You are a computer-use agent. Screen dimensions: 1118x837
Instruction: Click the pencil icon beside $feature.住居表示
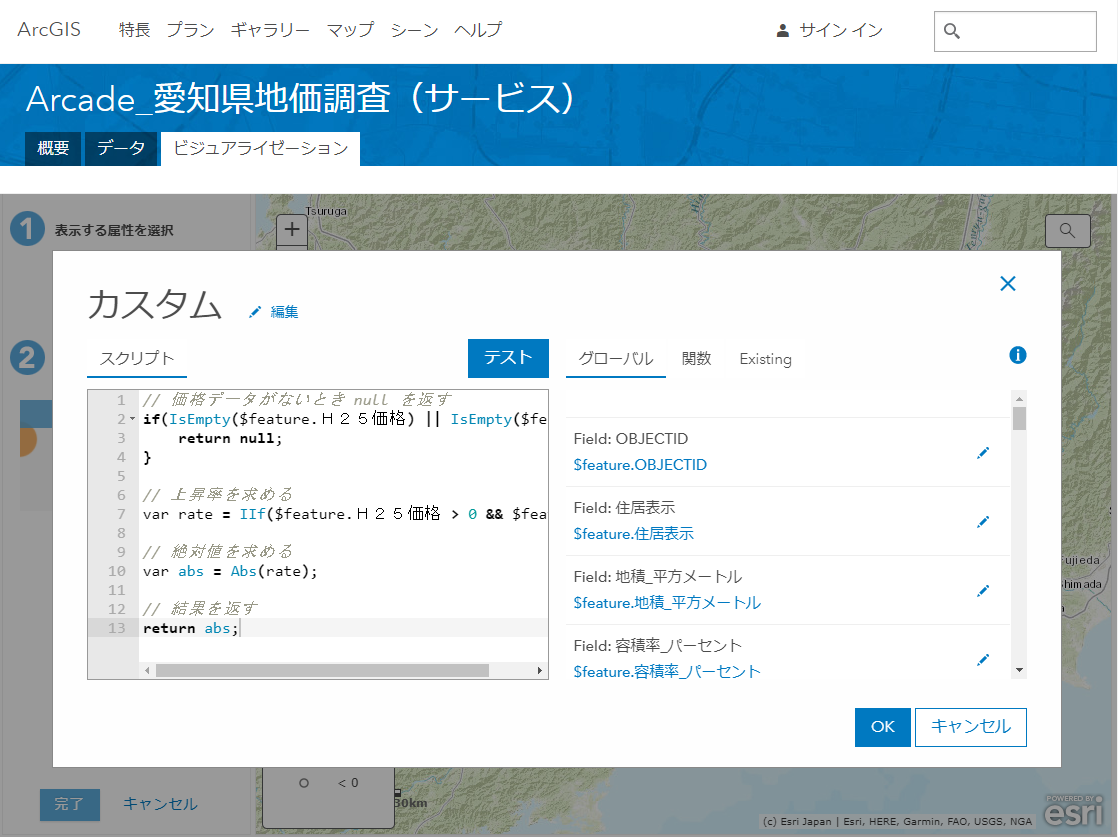tap(983, 522)
